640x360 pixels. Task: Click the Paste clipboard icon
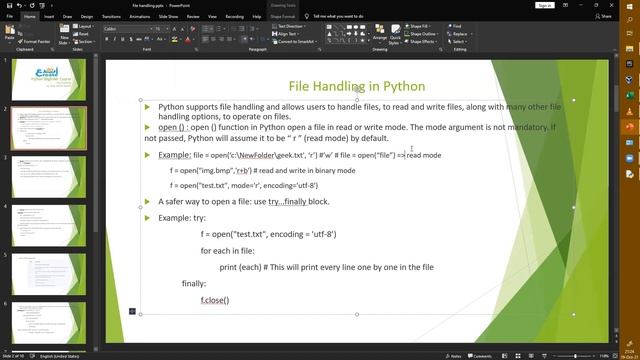pos(10,30)
